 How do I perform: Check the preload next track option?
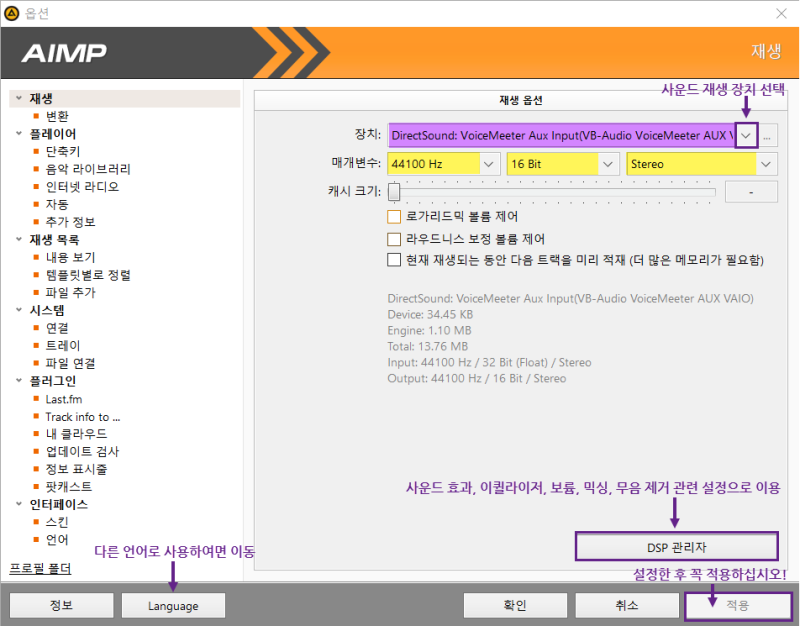click(395, 260)
